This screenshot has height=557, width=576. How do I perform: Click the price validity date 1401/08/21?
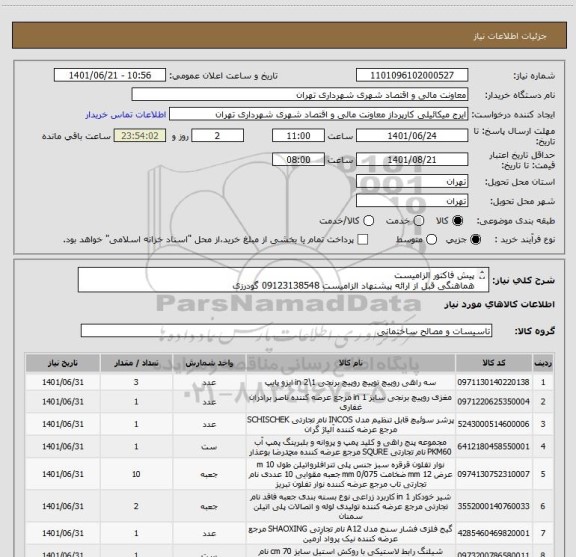(412, 159)
